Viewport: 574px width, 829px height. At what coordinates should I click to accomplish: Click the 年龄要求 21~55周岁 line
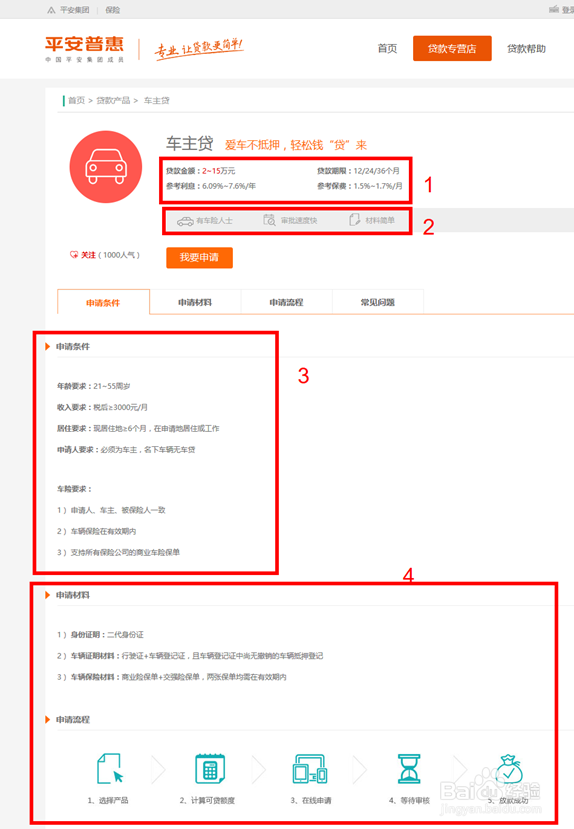(94, 386)
